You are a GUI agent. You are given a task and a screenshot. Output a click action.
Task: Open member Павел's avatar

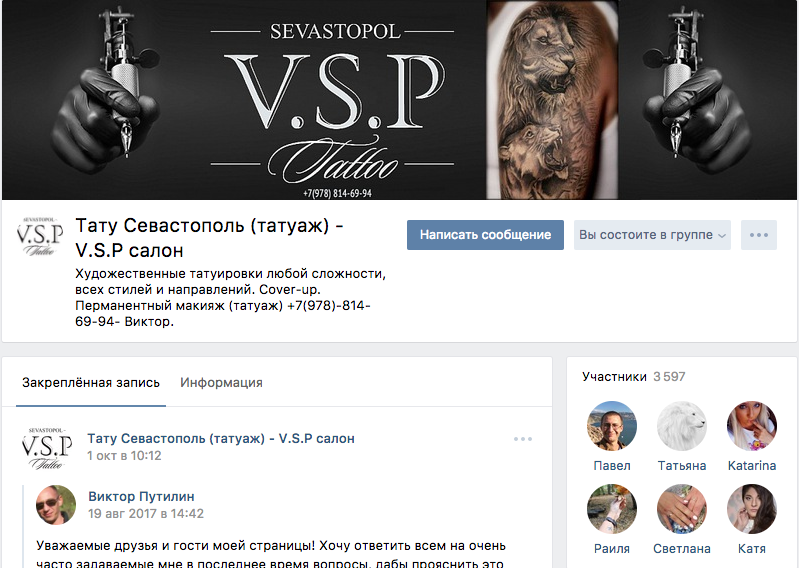coord(611,426)
